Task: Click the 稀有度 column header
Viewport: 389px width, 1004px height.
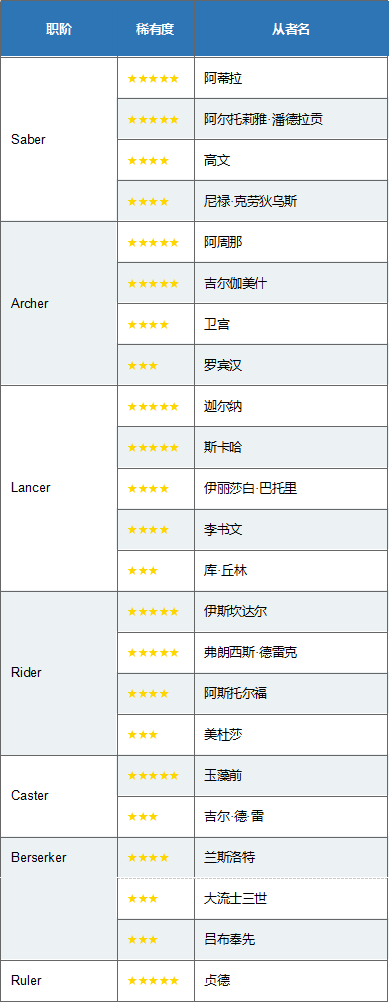Action: 156,29
